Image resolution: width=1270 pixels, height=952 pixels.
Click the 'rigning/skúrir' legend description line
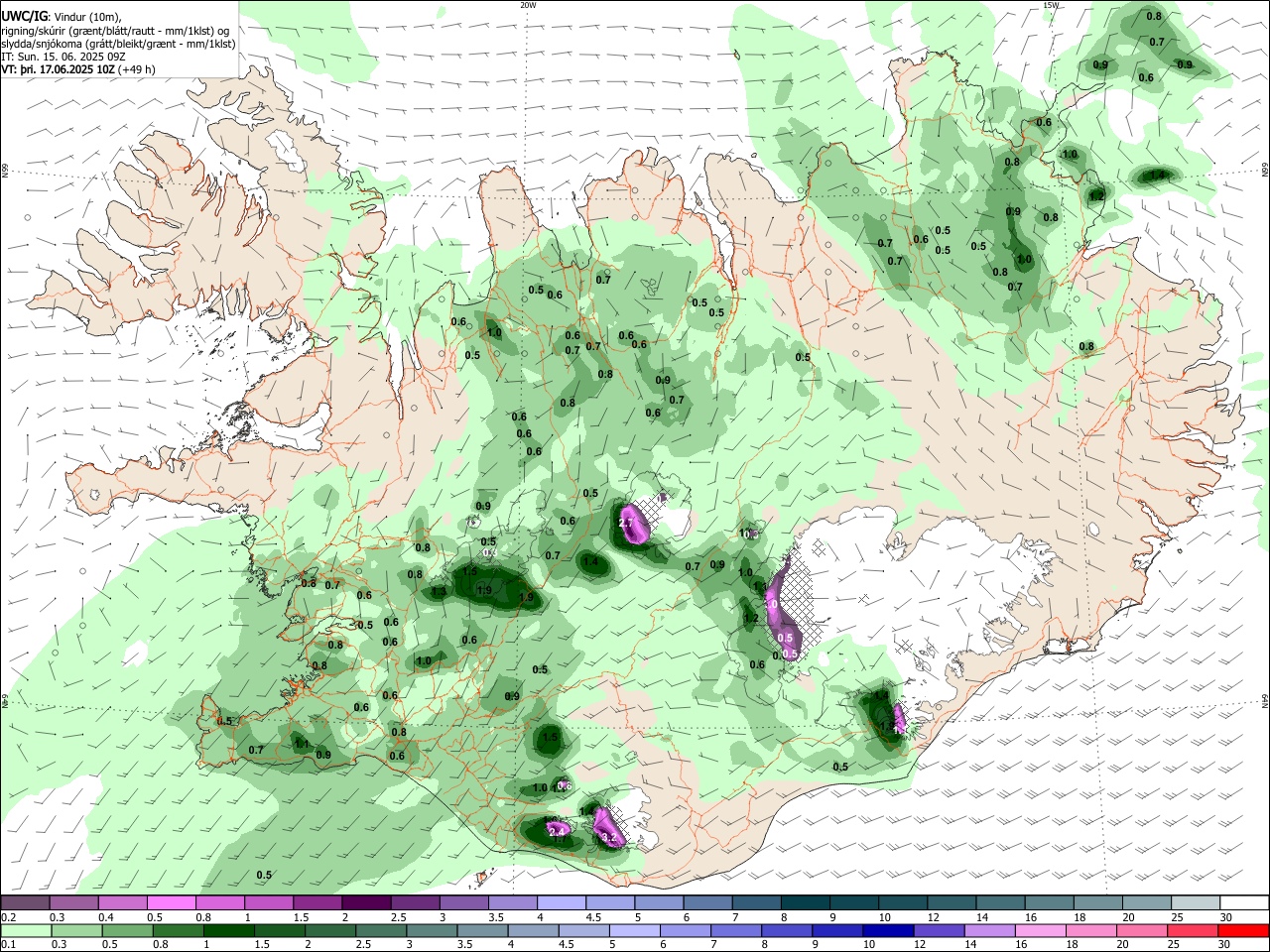coord(116,30)
